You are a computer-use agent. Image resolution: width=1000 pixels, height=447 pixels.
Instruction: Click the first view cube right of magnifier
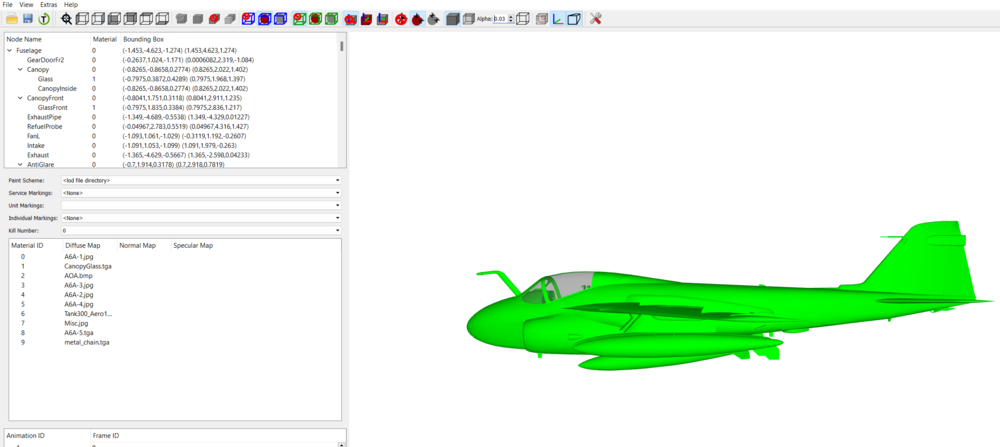(82, 19)
